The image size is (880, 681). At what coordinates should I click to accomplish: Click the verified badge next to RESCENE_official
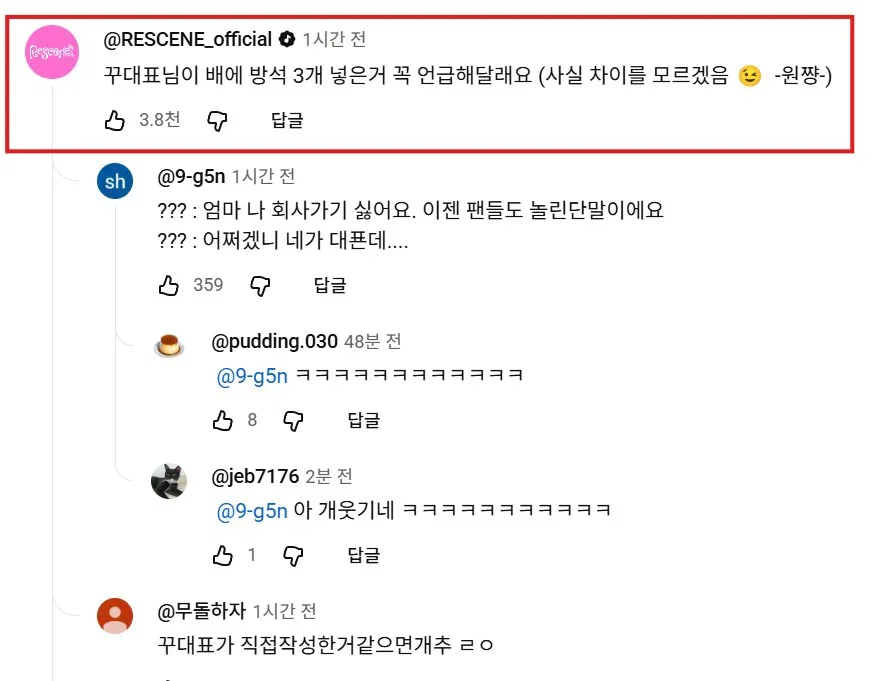[x=287, y=39]
